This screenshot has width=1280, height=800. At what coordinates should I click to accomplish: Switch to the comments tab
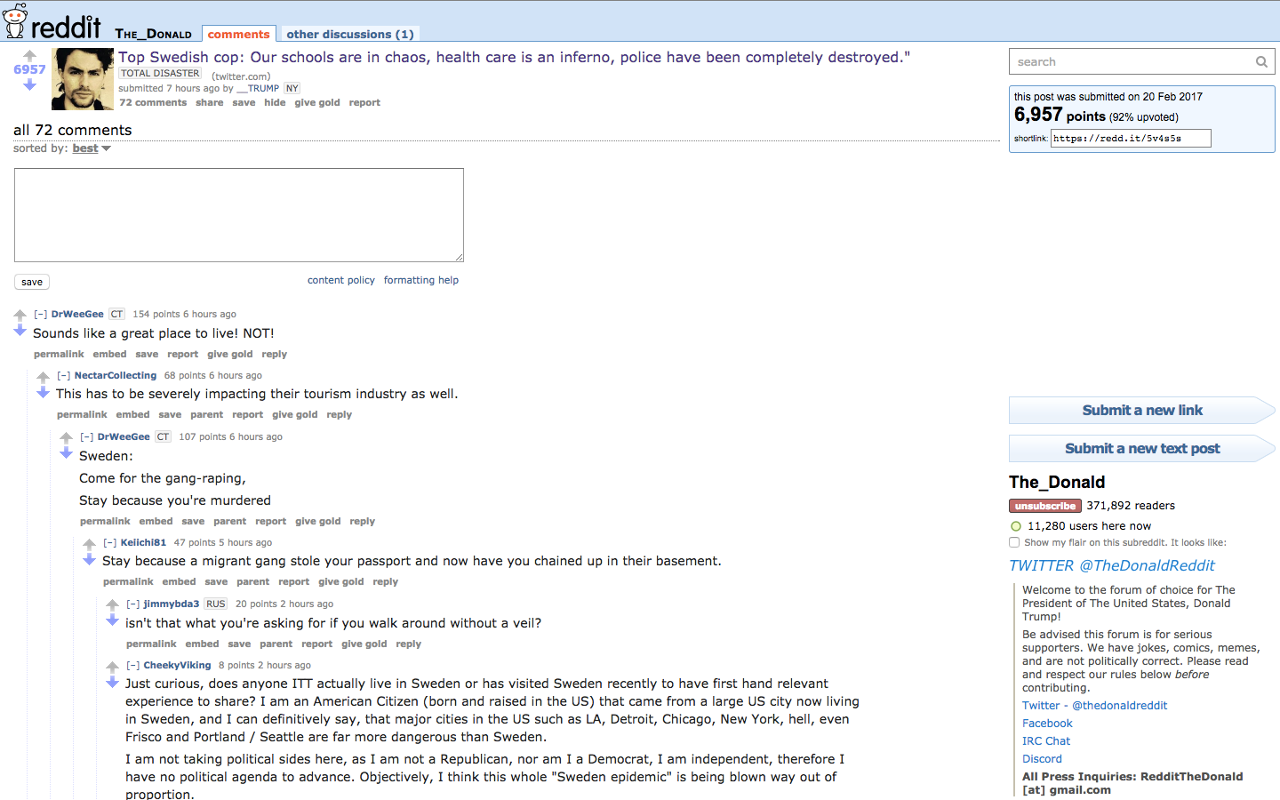click(x=239, y=34)
